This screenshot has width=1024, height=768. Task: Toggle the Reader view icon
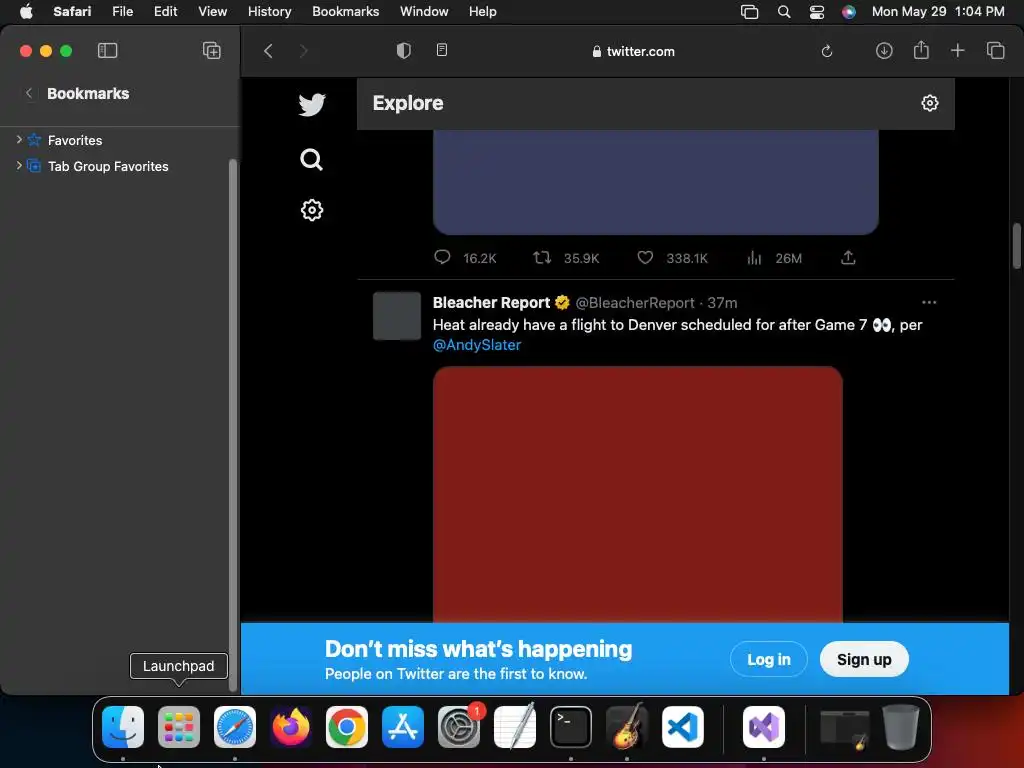coord(442,50)
